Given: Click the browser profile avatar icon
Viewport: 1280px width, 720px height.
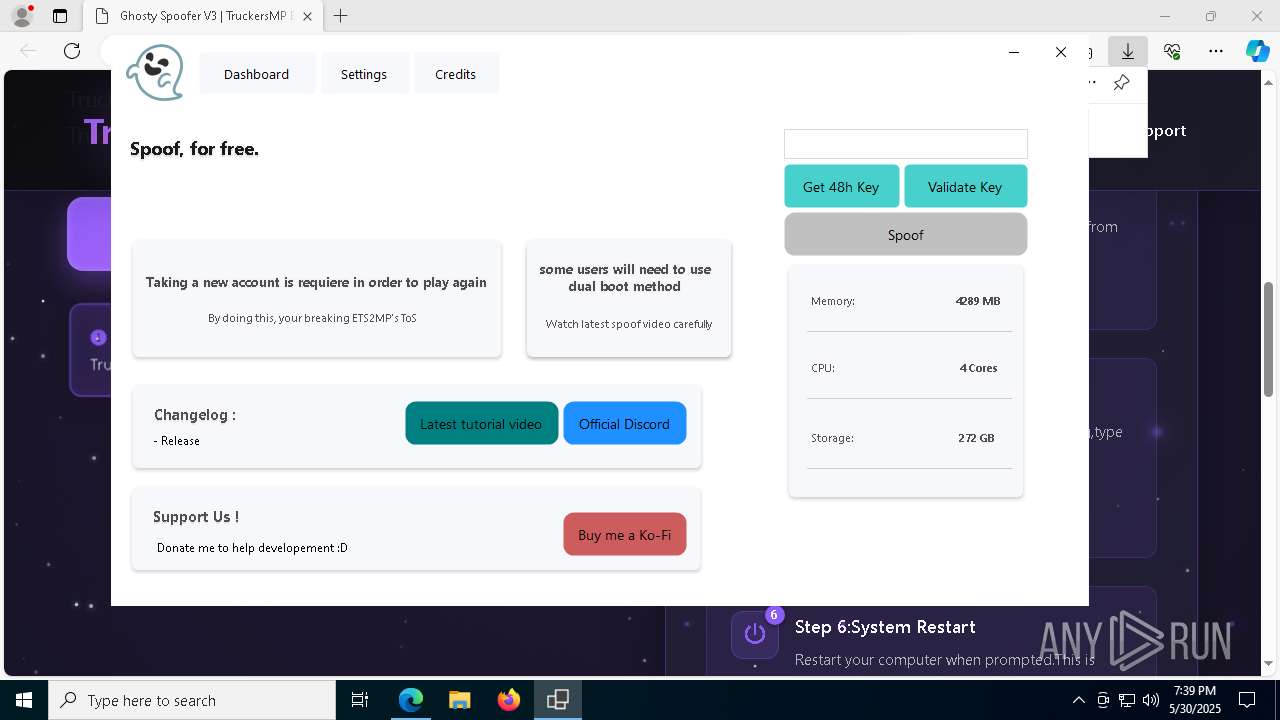Looking at the screenshot, I should coord(21,16).
